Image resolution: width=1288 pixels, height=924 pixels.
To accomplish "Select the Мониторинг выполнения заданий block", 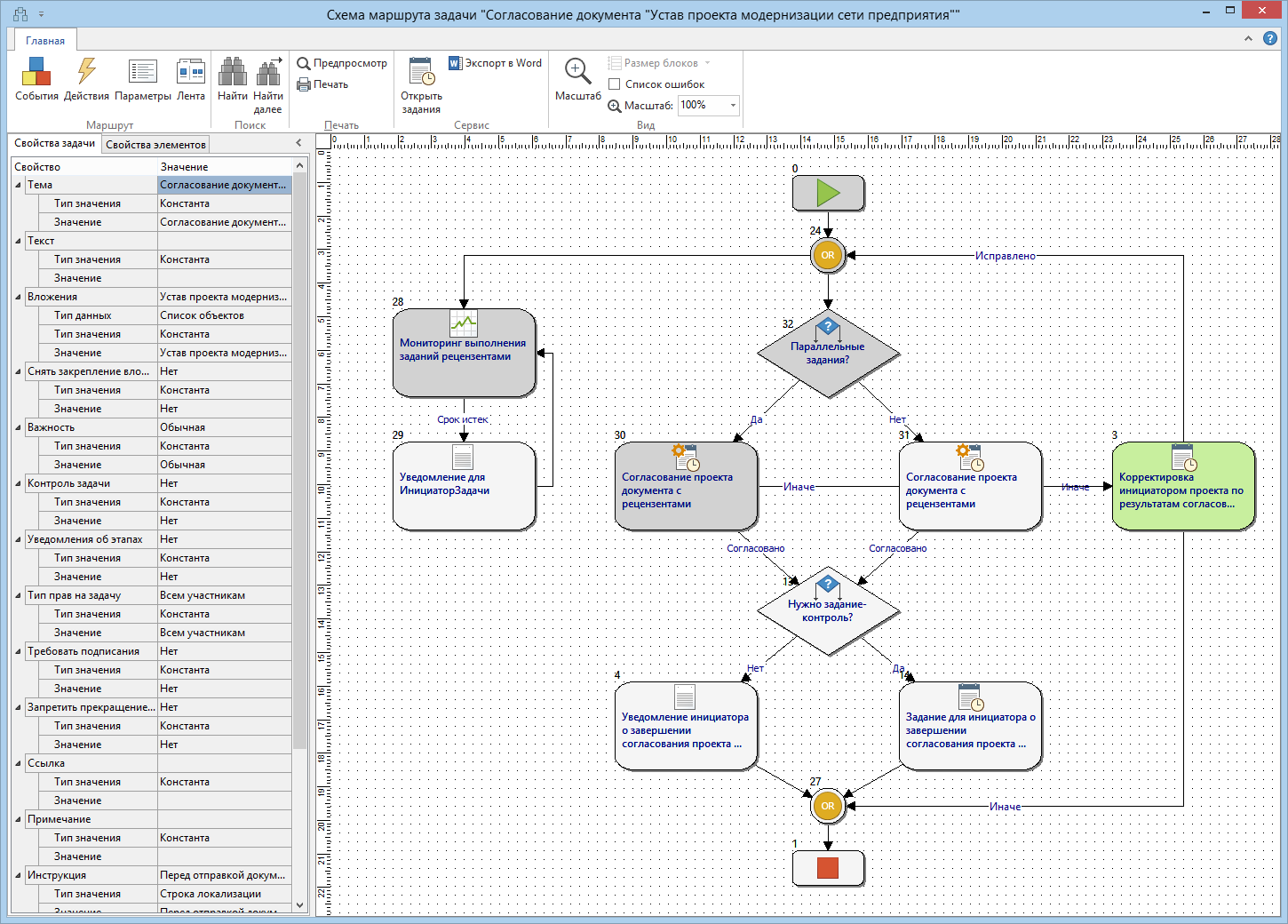I will (x=464, y=353).
